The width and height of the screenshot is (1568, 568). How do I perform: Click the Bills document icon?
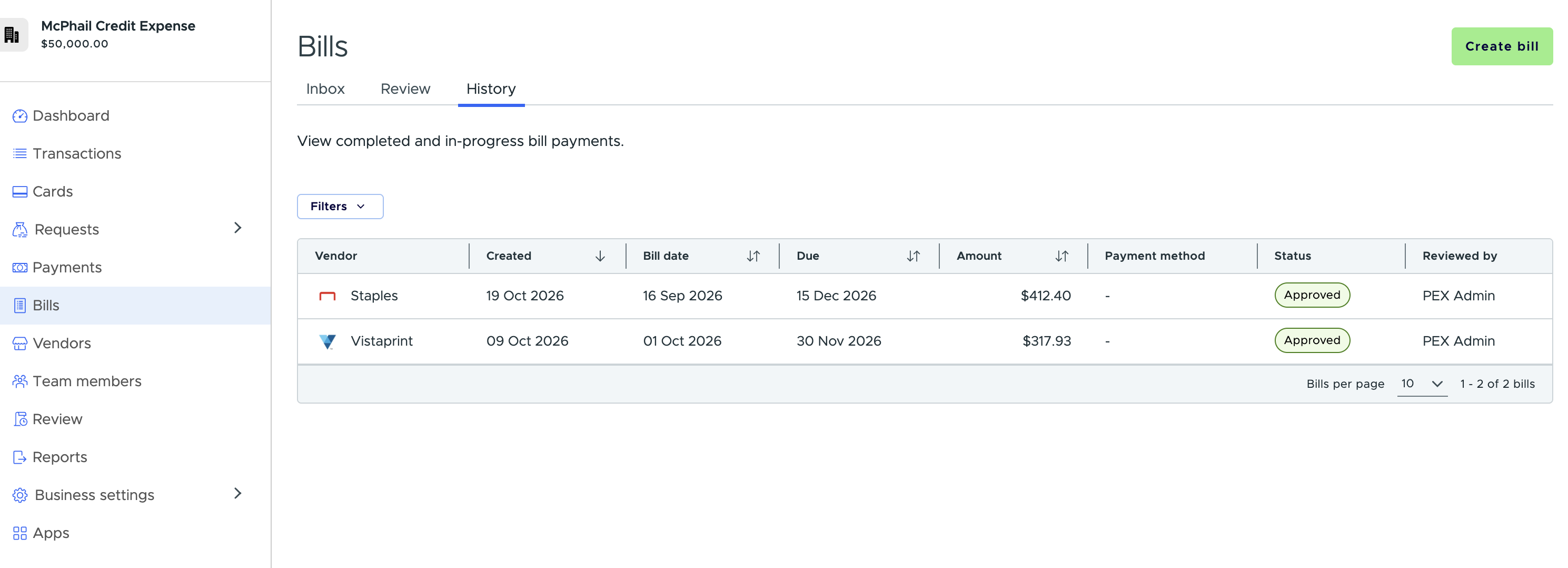click(19, 305)
